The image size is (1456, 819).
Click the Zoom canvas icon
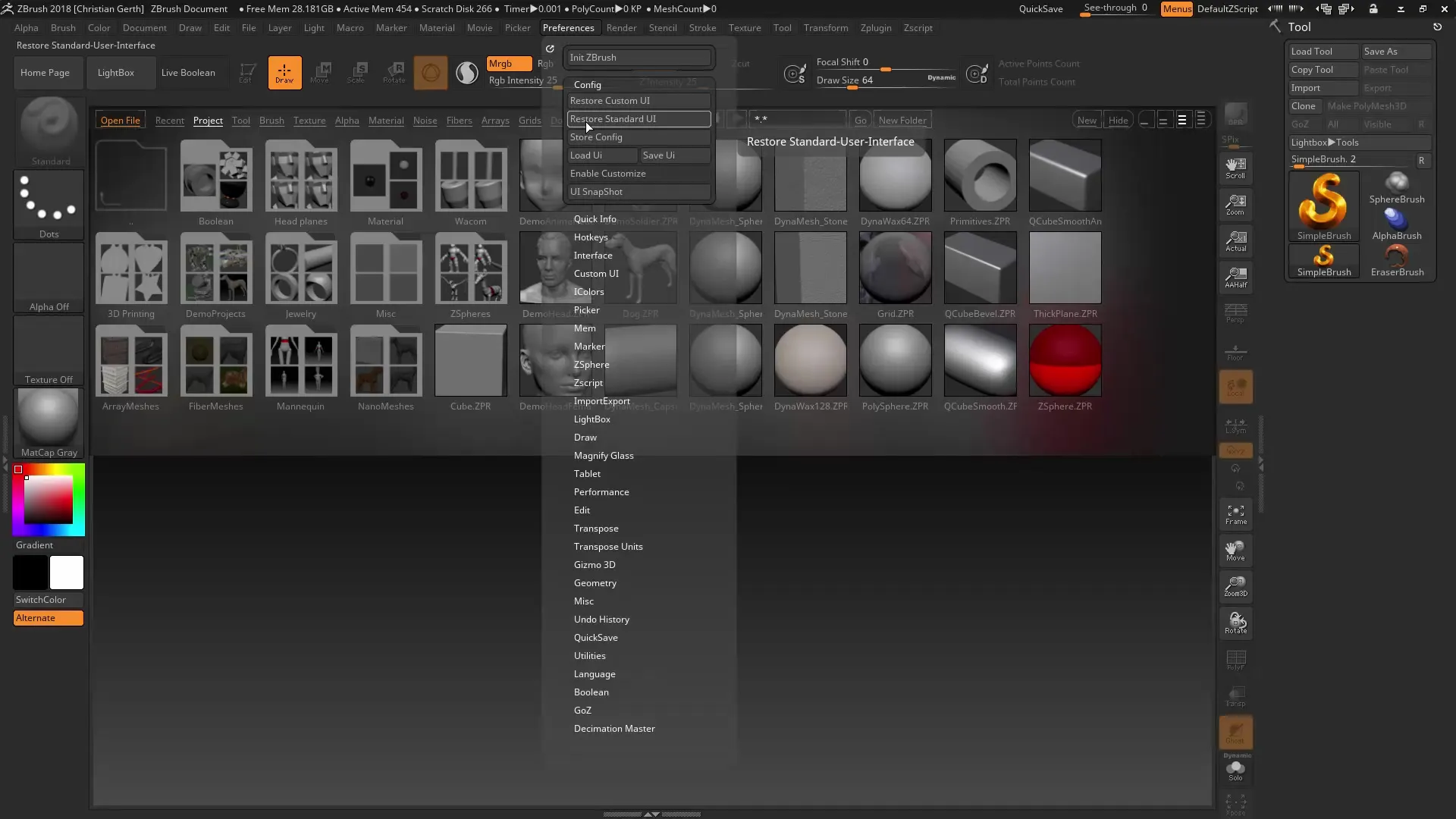(x=1235, y=205)
